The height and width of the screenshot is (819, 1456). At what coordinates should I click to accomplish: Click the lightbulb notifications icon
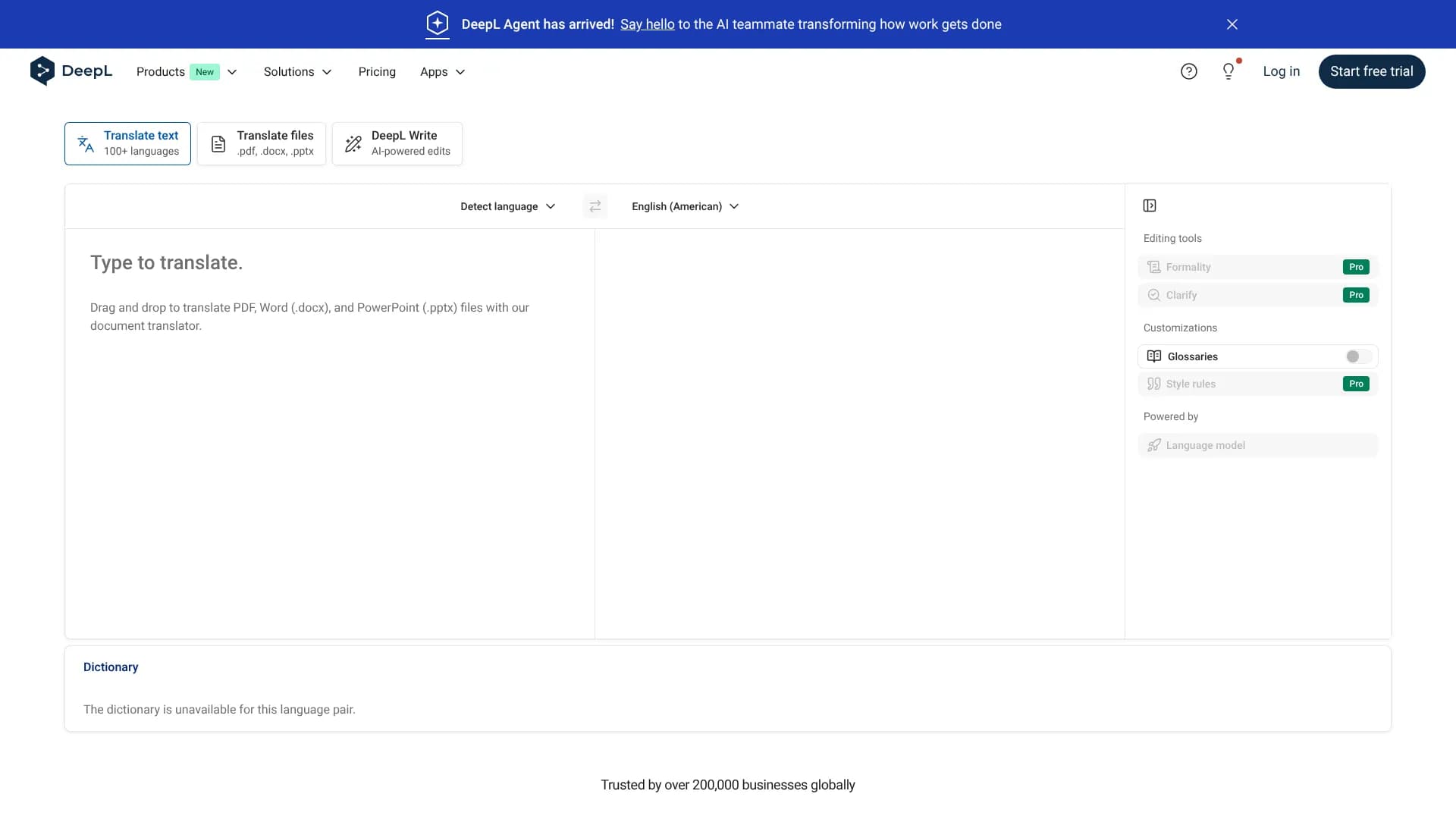tap(1228, 71)
